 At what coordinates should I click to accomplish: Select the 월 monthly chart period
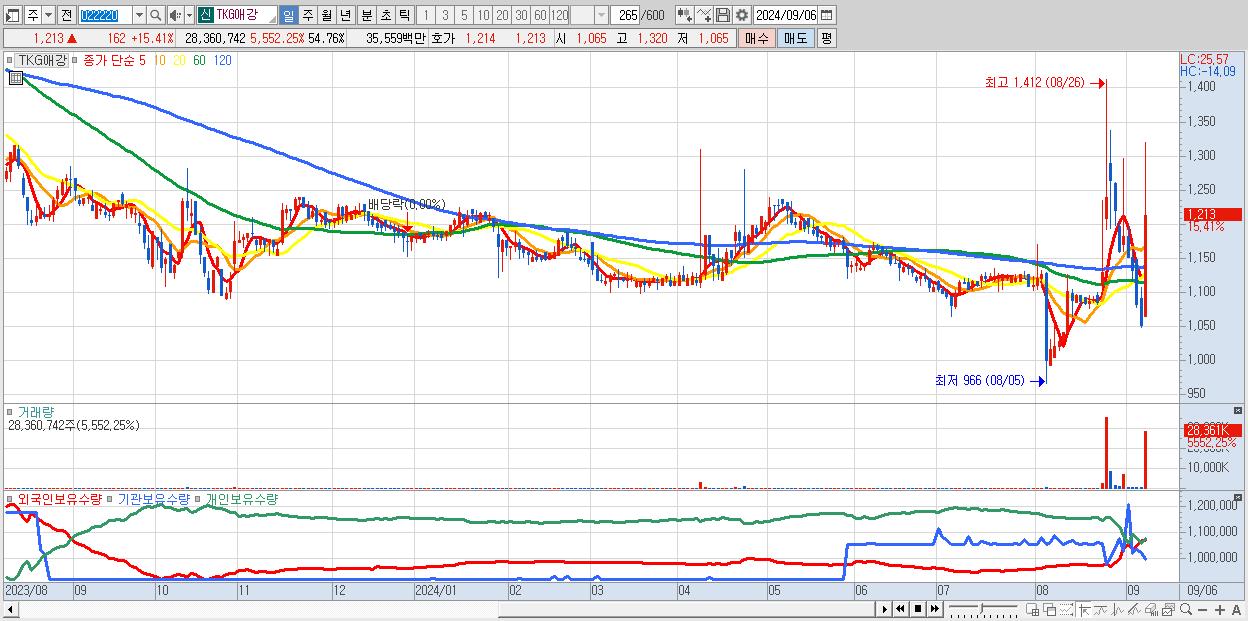[x=326, y=15]
